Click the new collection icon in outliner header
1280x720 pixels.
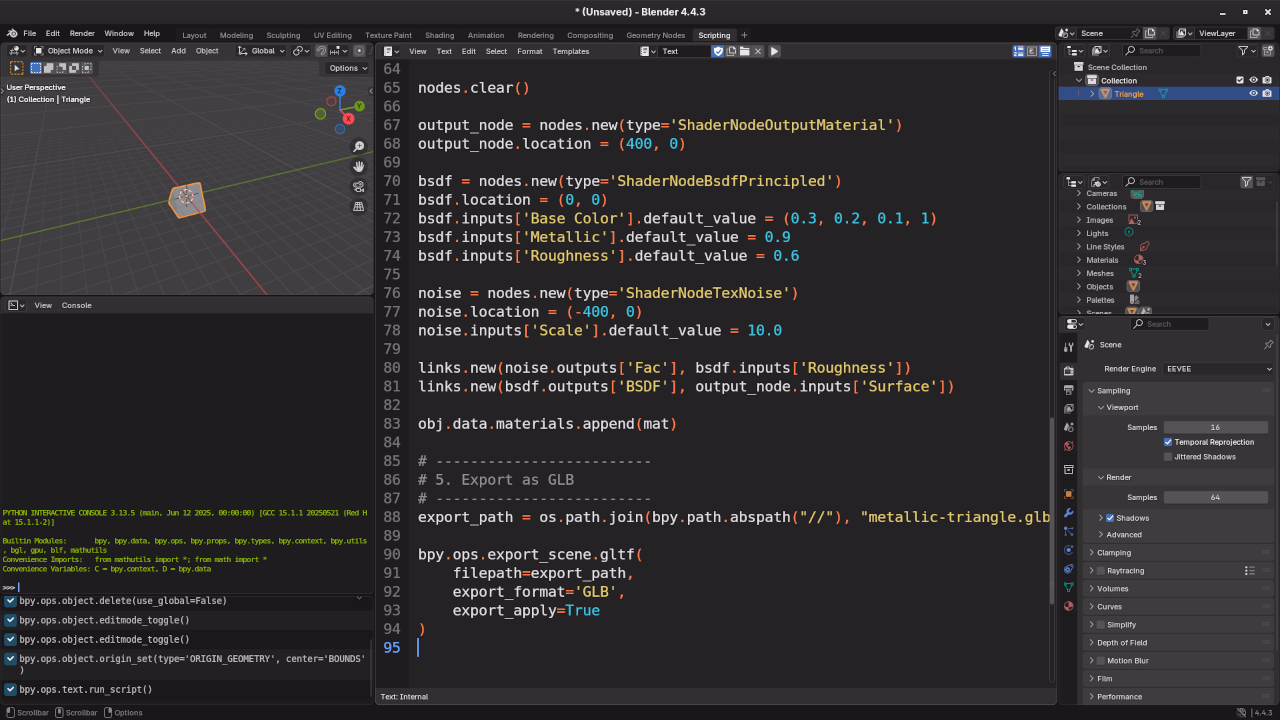1267,50
